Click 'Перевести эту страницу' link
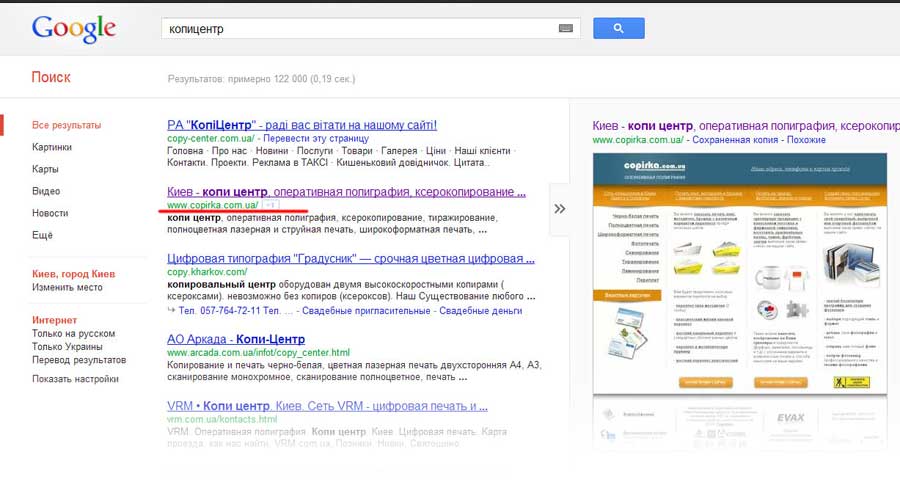Image resolution: width=900 pixels, height=482 pixels. click(316, 138)
